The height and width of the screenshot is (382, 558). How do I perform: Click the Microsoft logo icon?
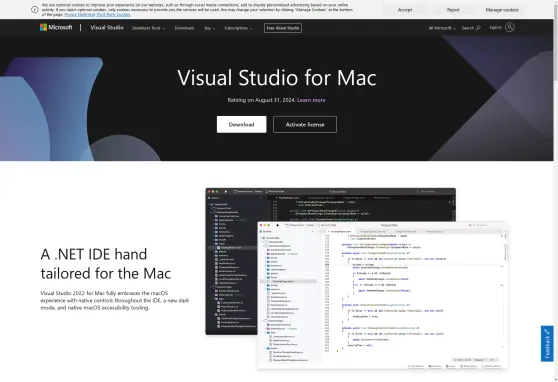[43, 27]
